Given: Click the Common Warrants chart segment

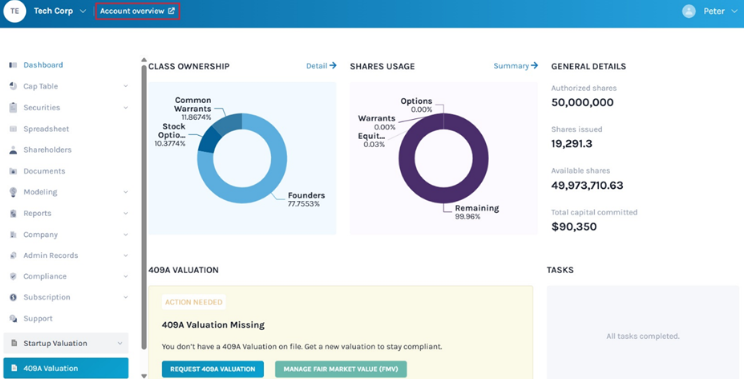Looking at the screenshot, I should (229, 124).
